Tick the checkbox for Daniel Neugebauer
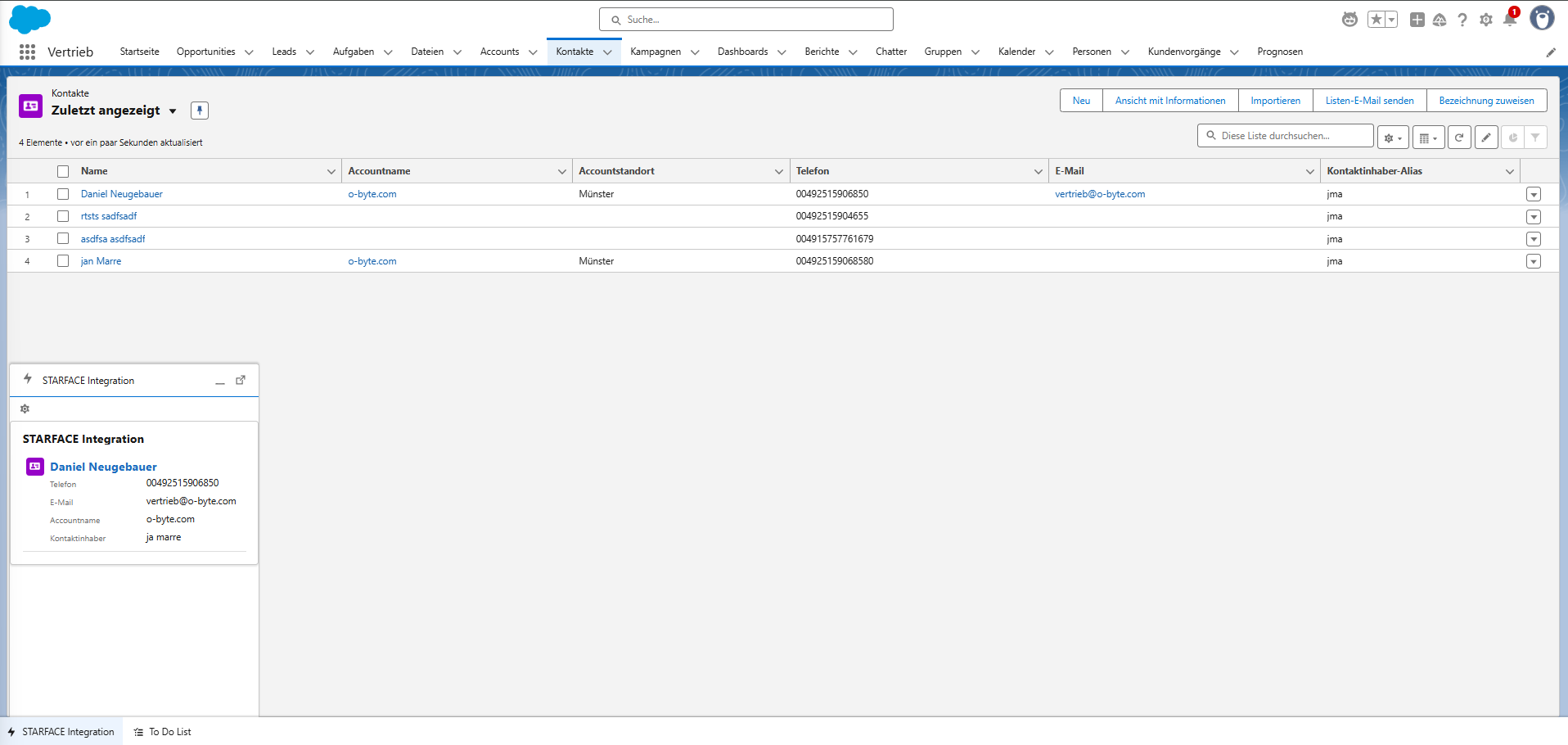 point(63,194)
